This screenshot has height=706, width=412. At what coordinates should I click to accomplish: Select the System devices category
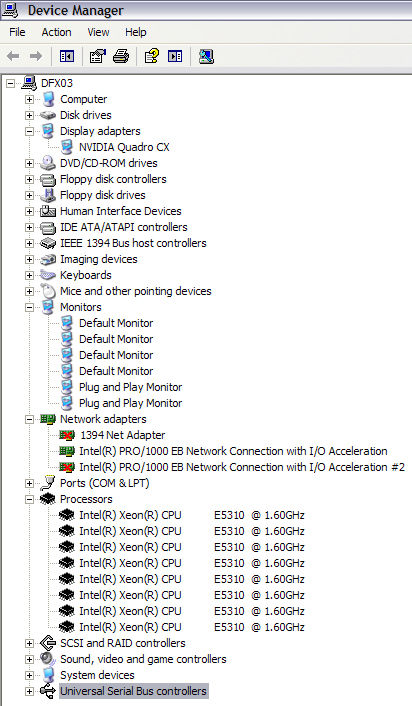pos(97,675)
